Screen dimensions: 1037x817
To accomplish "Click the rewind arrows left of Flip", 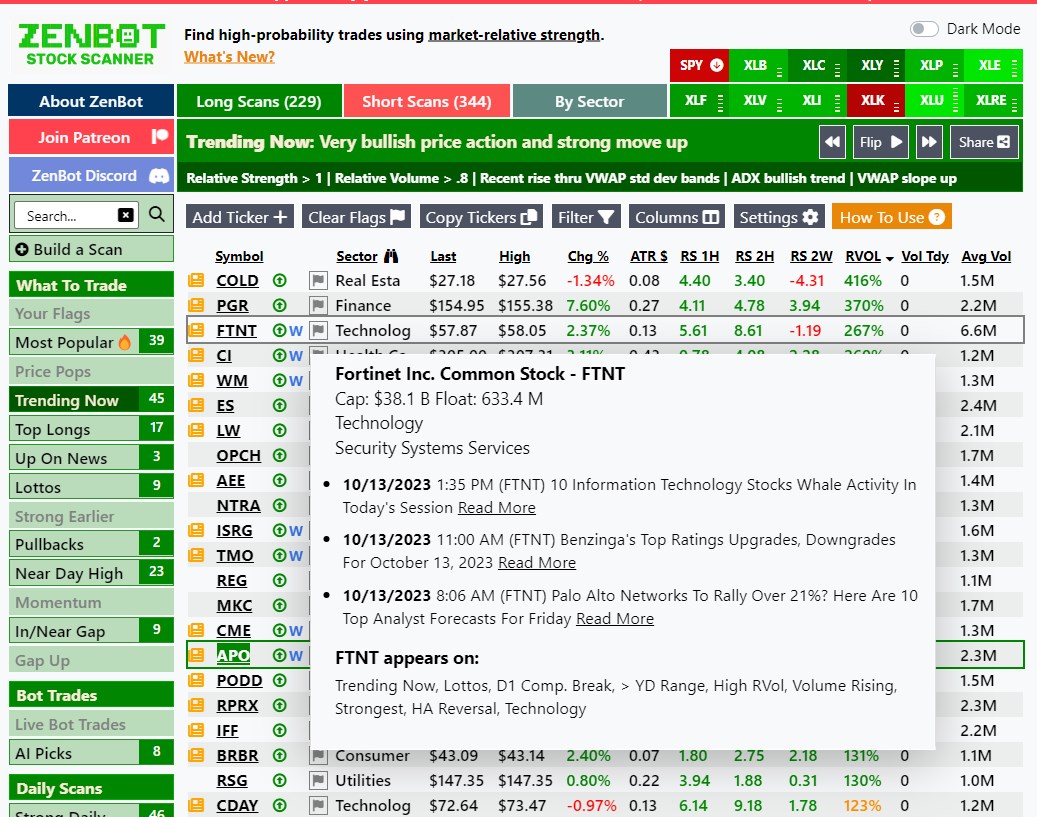I will coord(832,142).
